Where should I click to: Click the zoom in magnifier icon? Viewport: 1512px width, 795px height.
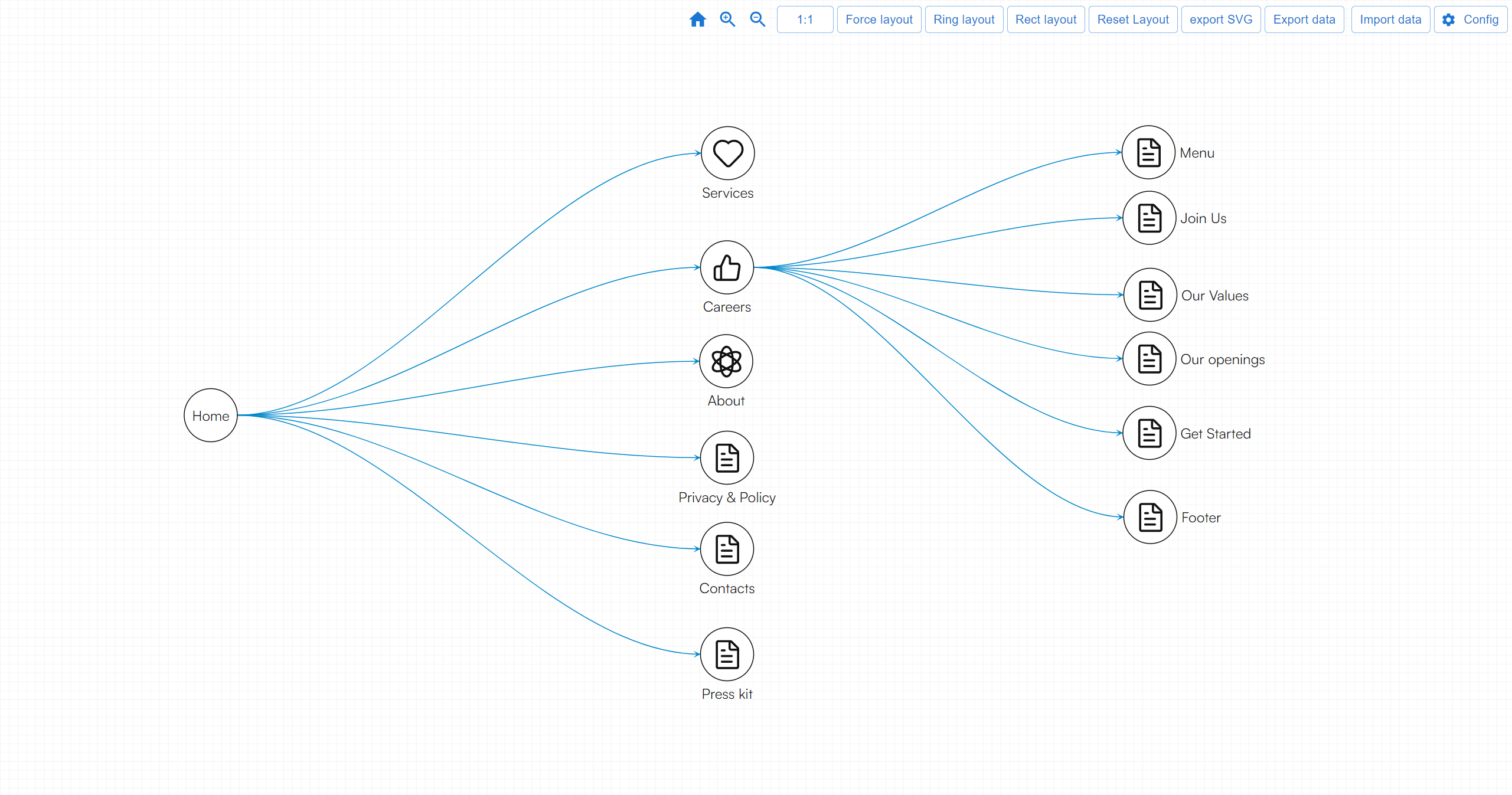(x=727, y=19)
